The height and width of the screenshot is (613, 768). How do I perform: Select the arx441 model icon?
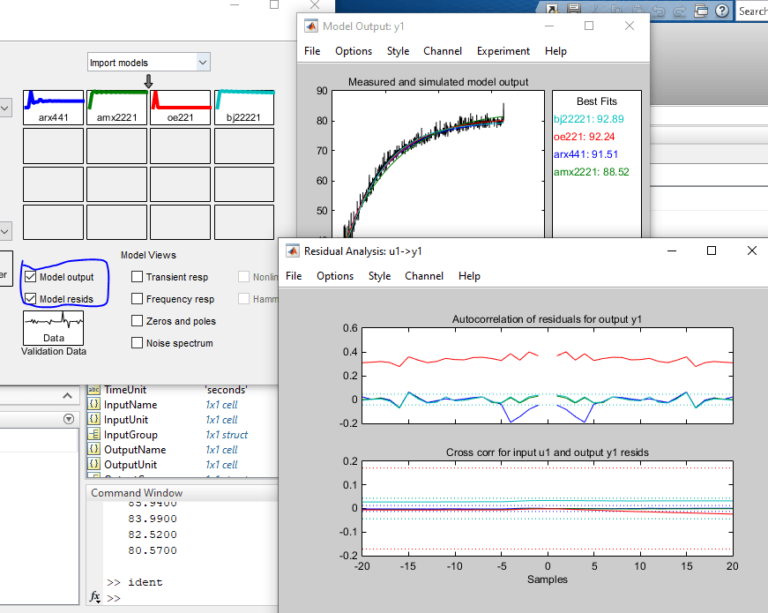coord(53,106)
